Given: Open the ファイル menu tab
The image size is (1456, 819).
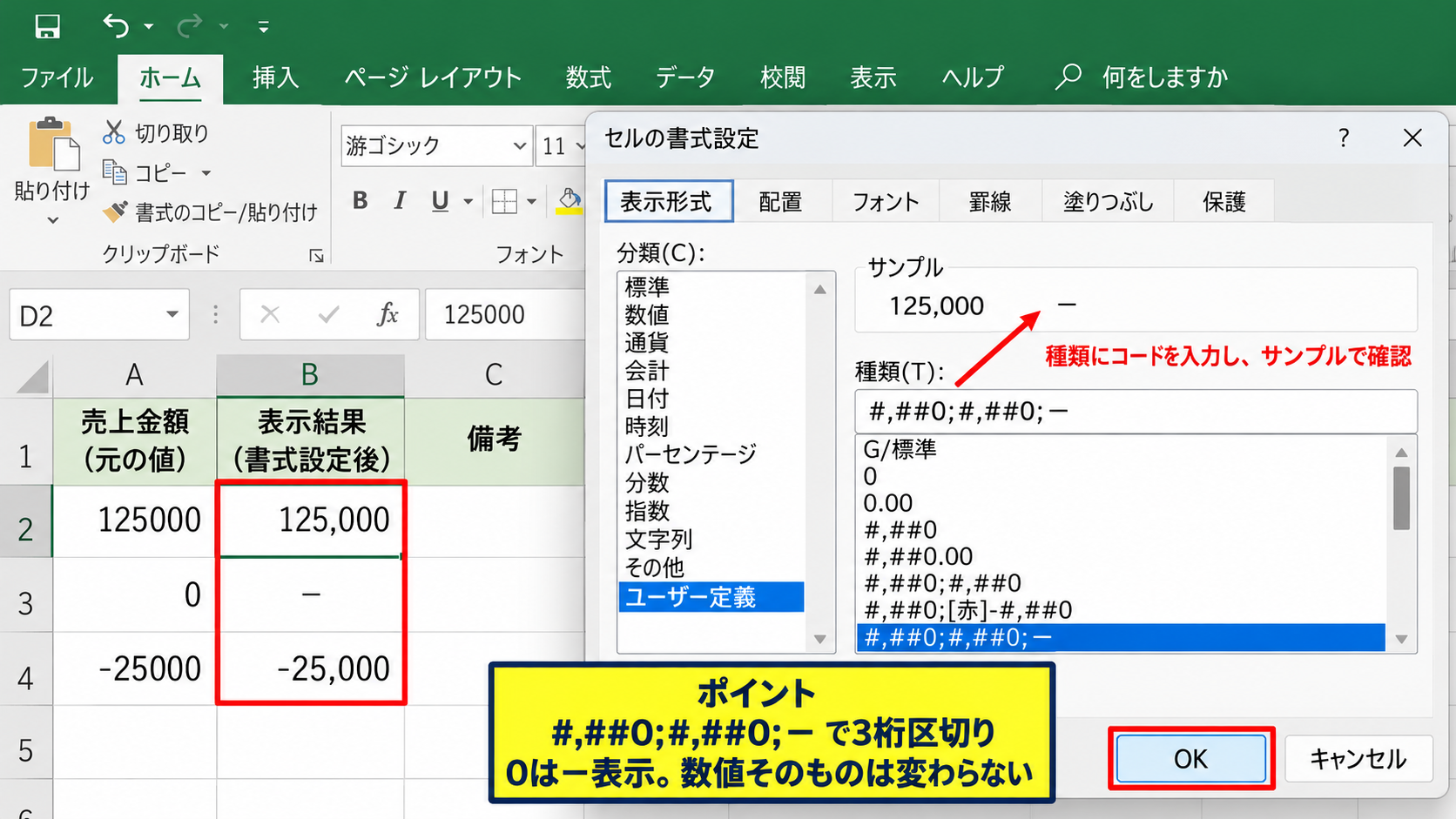Looking at the screenshot, I should (x=57, y=77).
